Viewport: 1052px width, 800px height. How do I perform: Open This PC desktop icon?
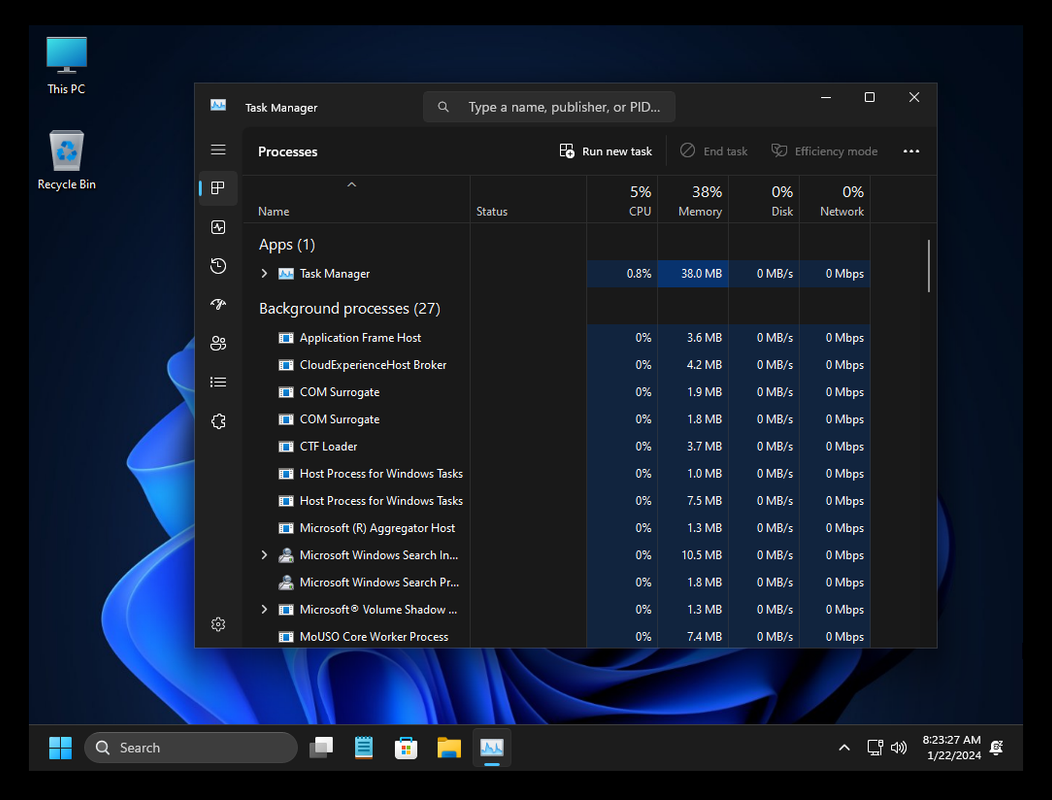click(66, 65)
